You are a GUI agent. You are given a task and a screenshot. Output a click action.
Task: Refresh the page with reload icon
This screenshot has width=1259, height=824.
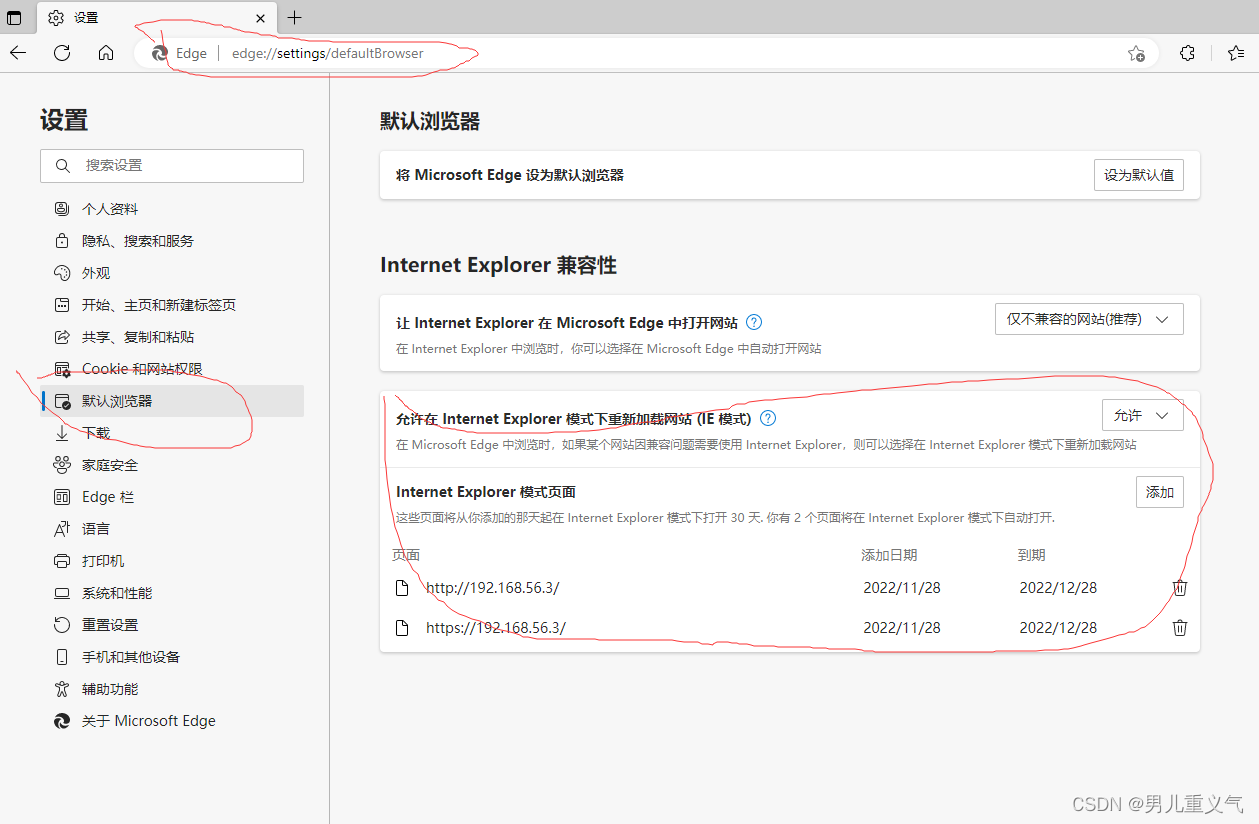61,53
